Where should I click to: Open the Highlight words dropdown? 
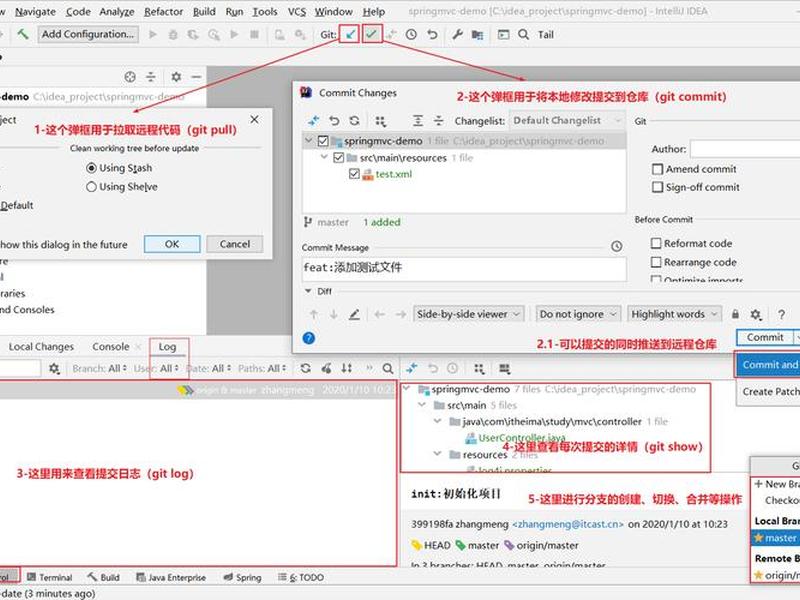click(x=674, y=314)
